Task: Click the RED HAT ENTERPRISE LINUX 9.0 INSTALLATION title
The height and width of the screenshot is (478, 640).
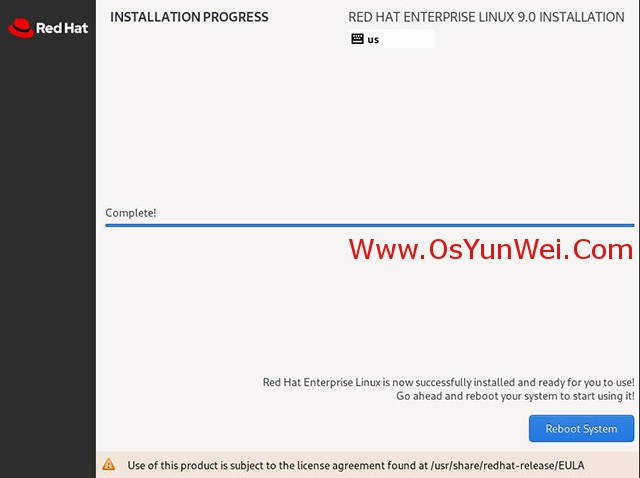Action: click(x=486, y=17)
